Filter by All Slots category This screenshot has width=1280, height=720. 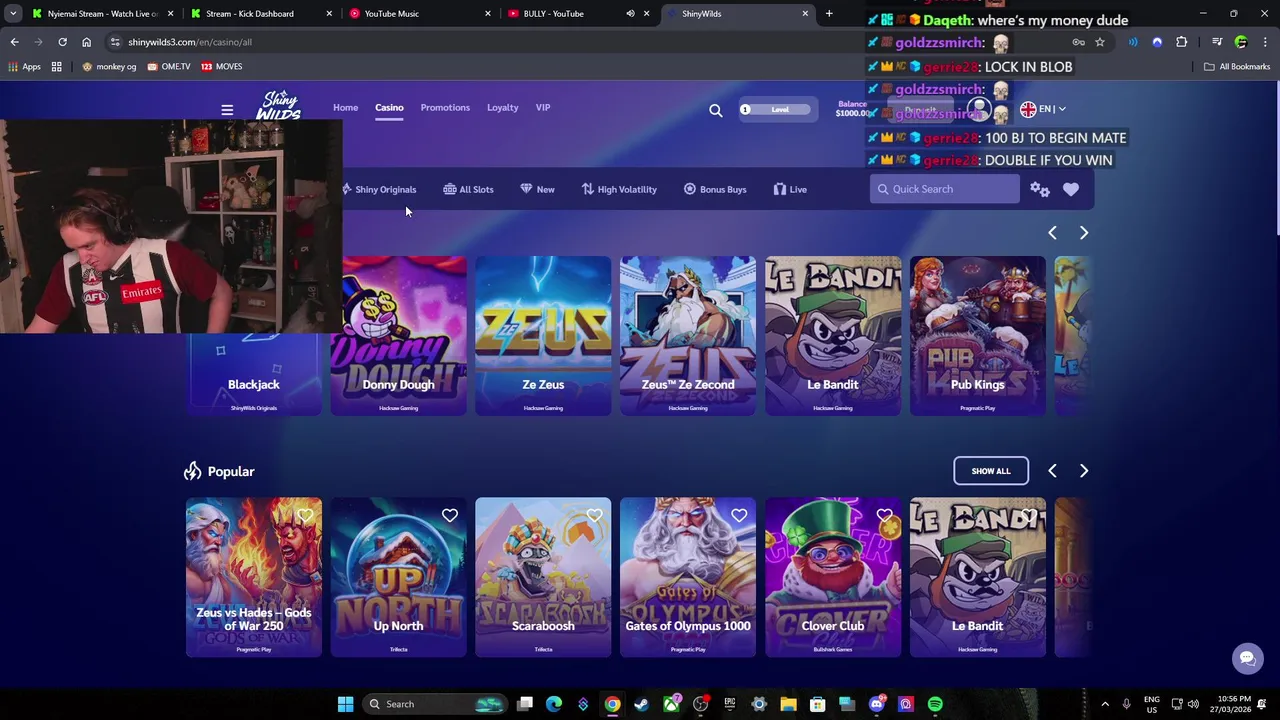(468, 189)
